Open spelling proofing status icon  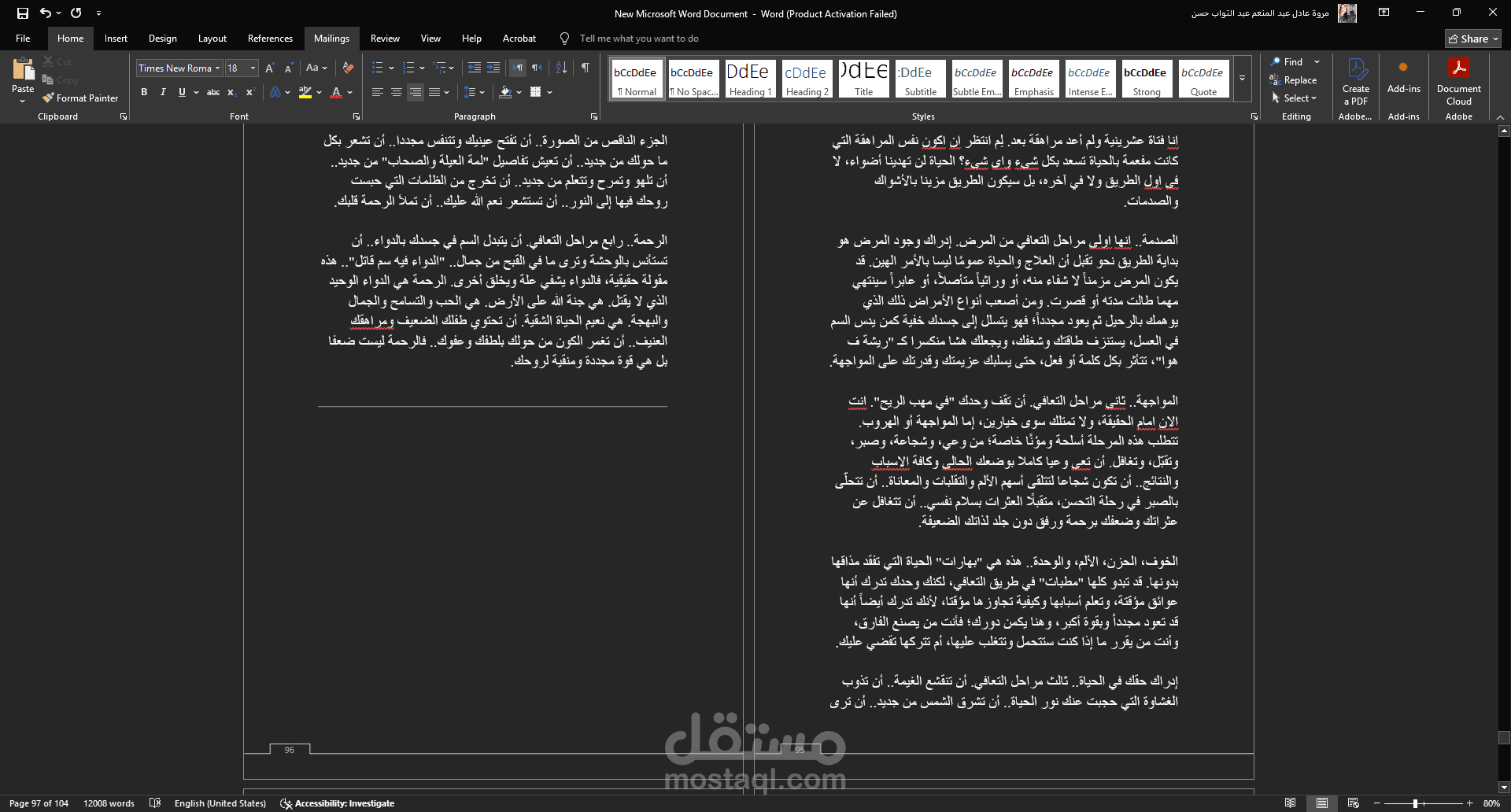coord(155,803)
